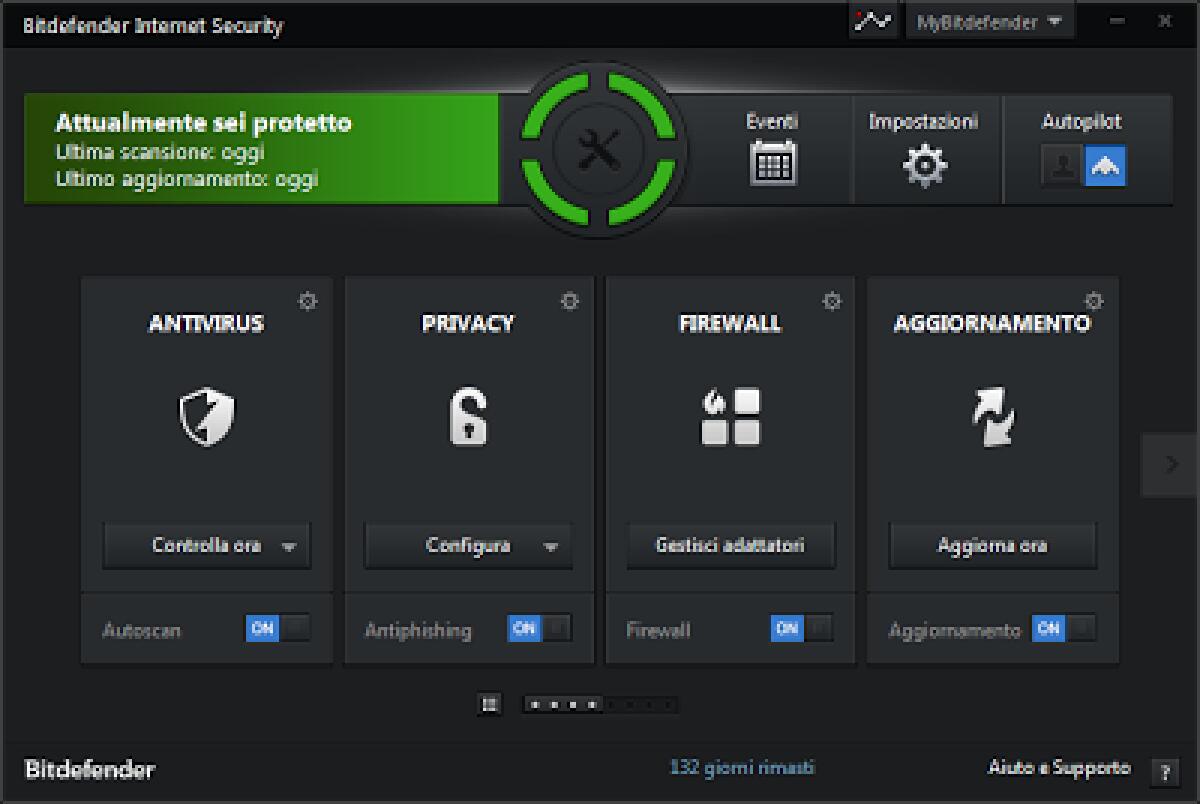Screen dimensions: 1200x804
Task: Click the Aggiornamento update arrows icon
Action: (x=991, y=415)
